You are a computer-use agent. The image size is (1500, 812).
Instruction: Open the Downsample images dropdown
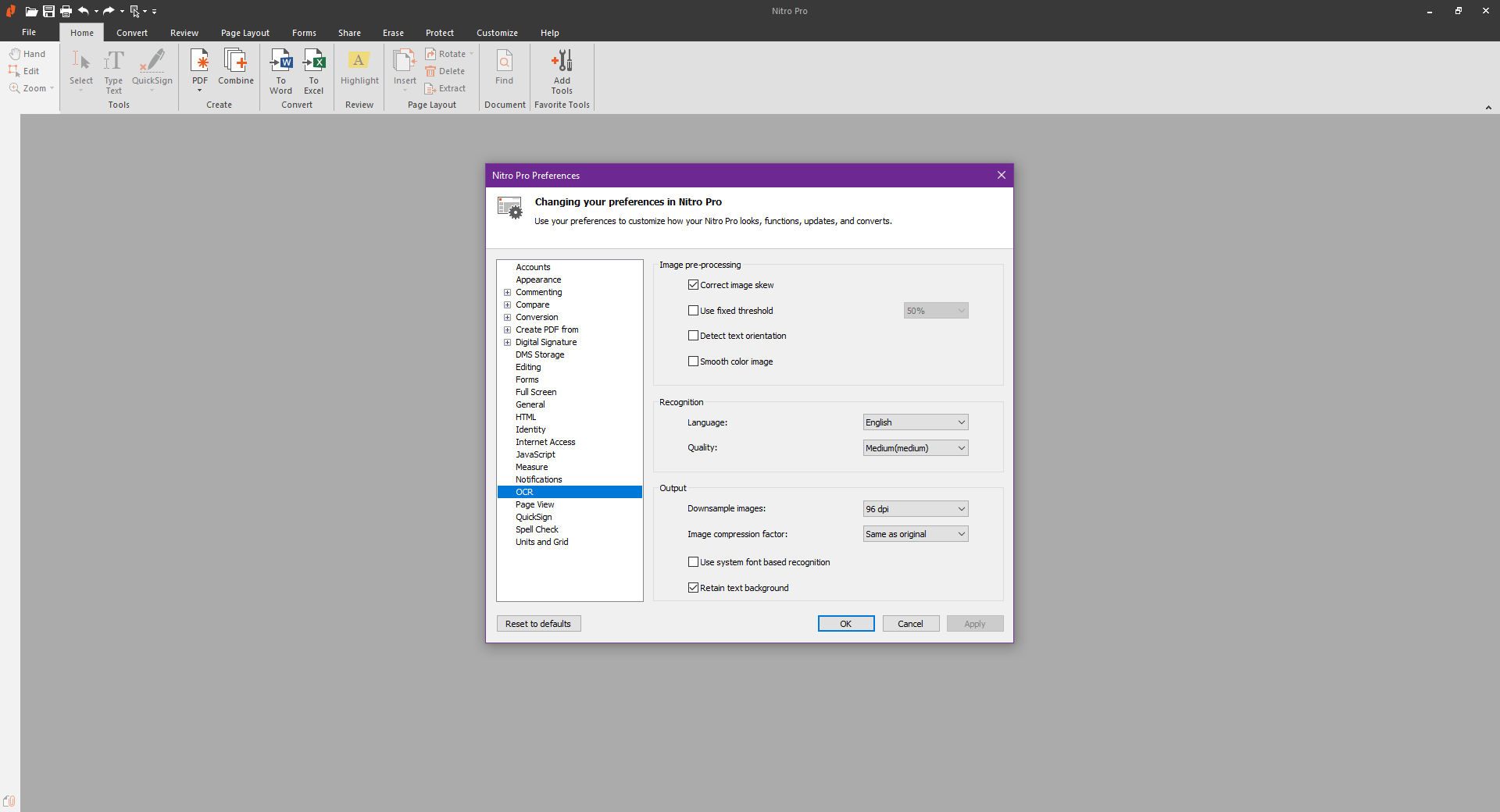click(x=916, y=509)
